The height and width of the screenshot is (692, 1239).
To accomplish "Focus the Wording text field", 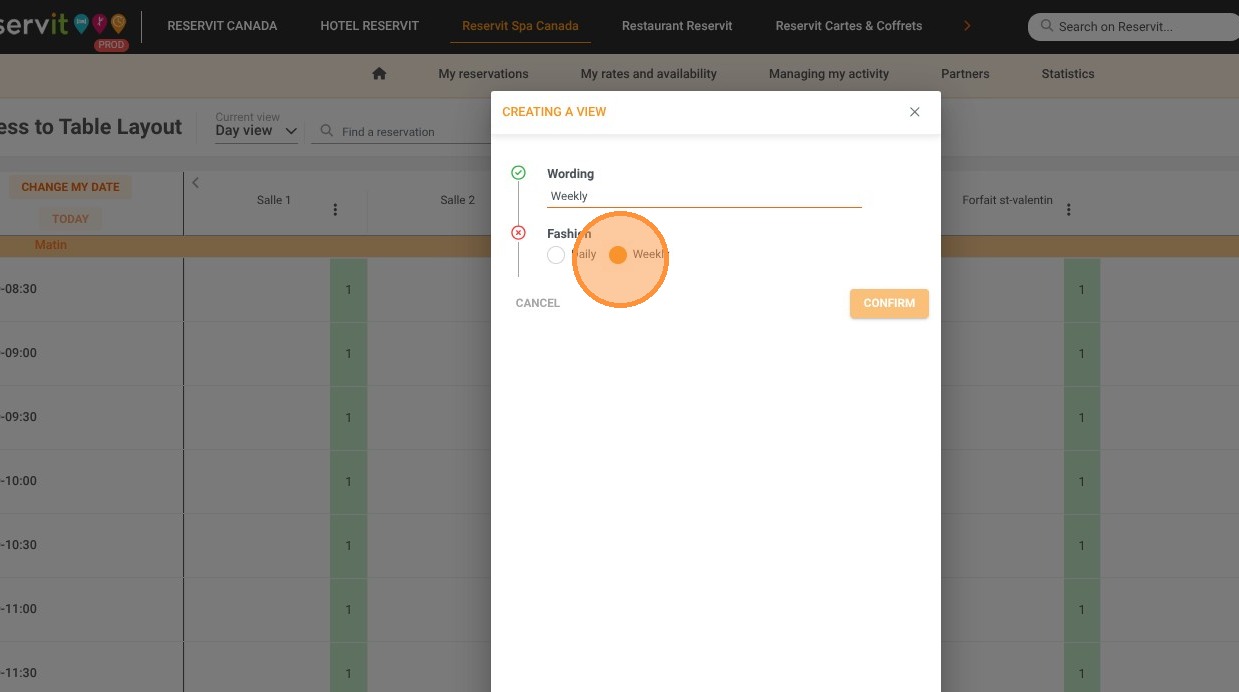I will 704,197.
